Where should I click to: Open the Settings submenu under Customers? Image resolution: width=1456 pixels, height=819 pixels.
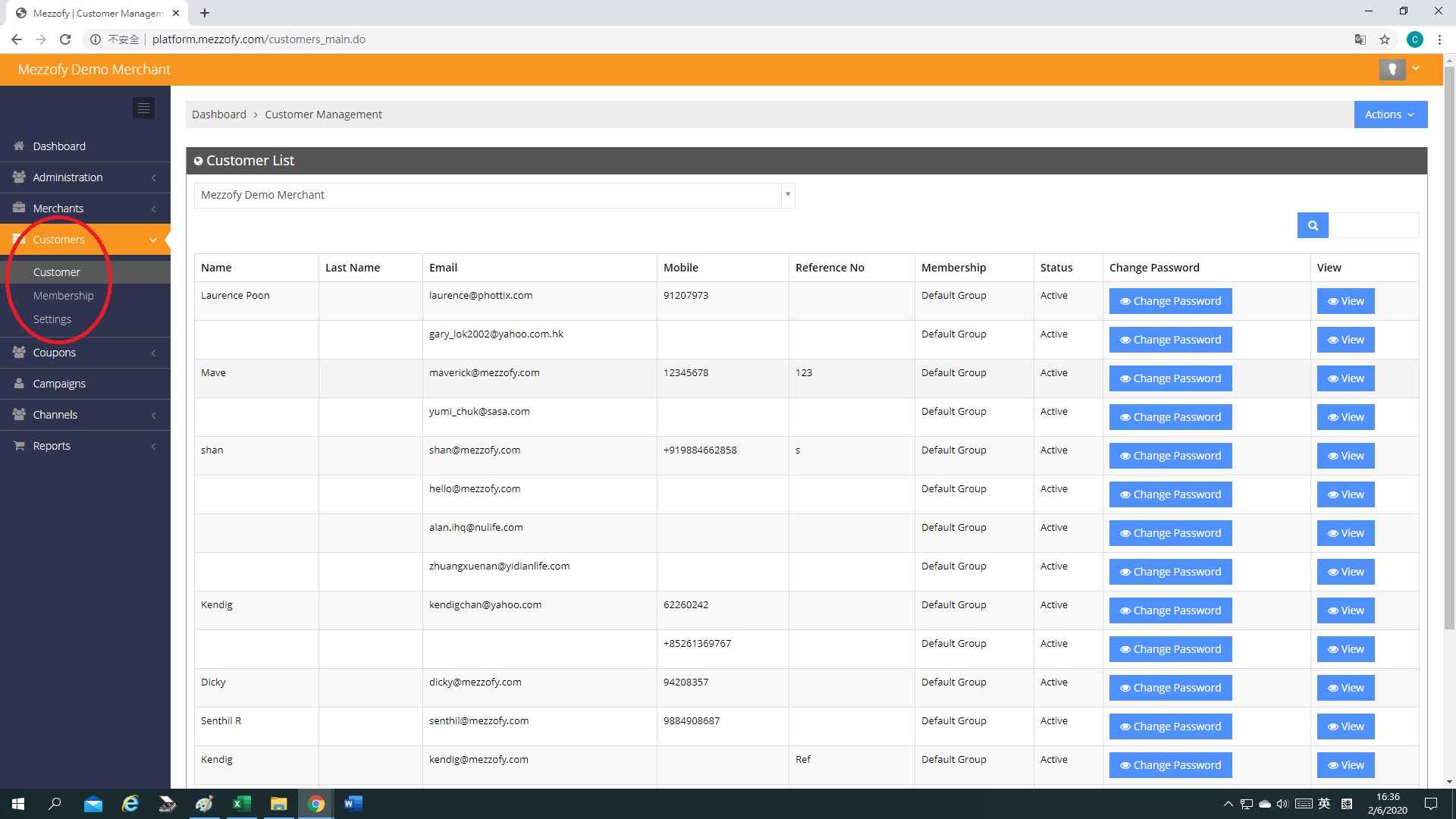point(52,319)
